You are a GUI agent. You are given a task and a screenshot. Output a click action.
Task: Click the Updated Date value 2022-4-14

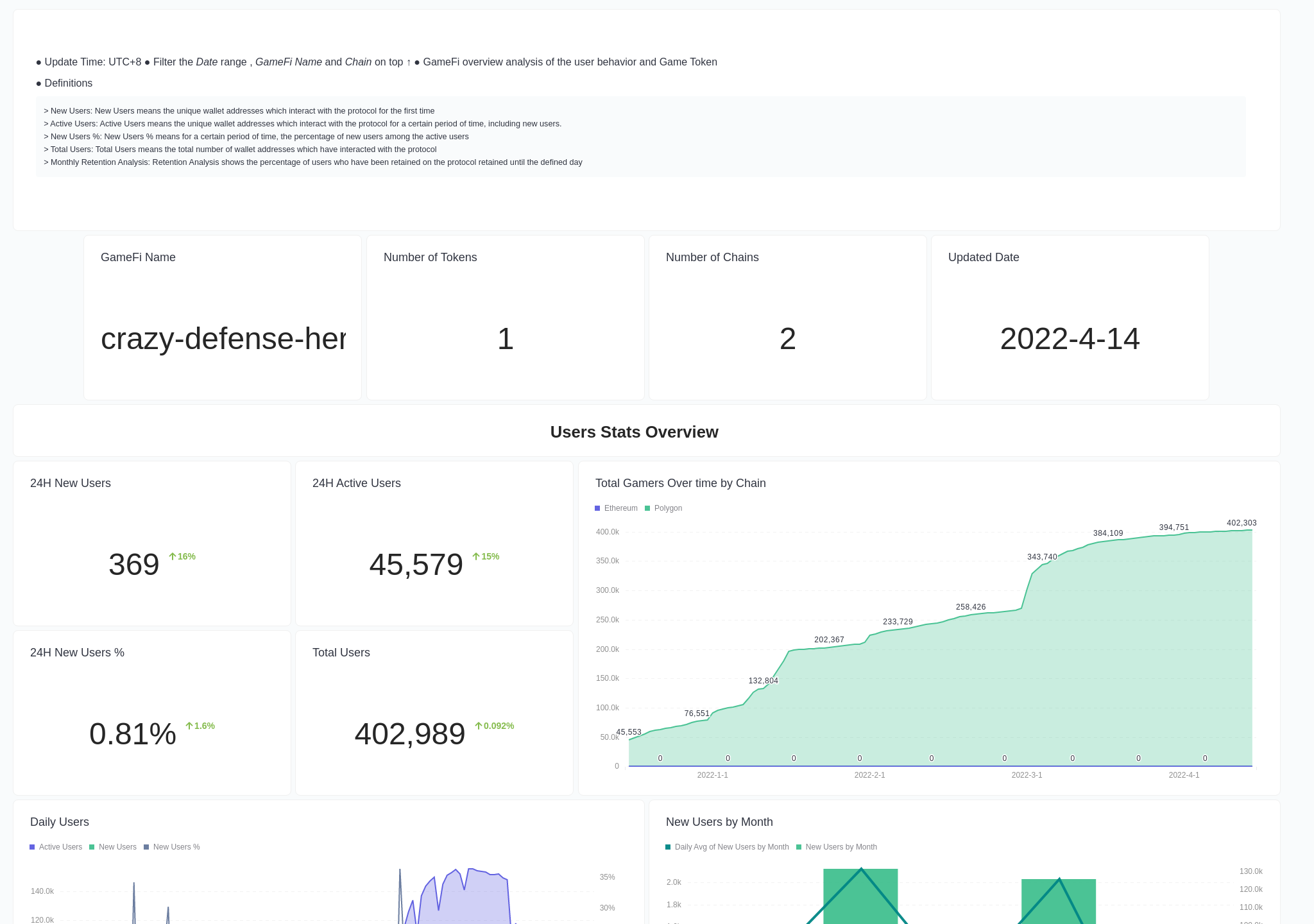[1070, 339]
